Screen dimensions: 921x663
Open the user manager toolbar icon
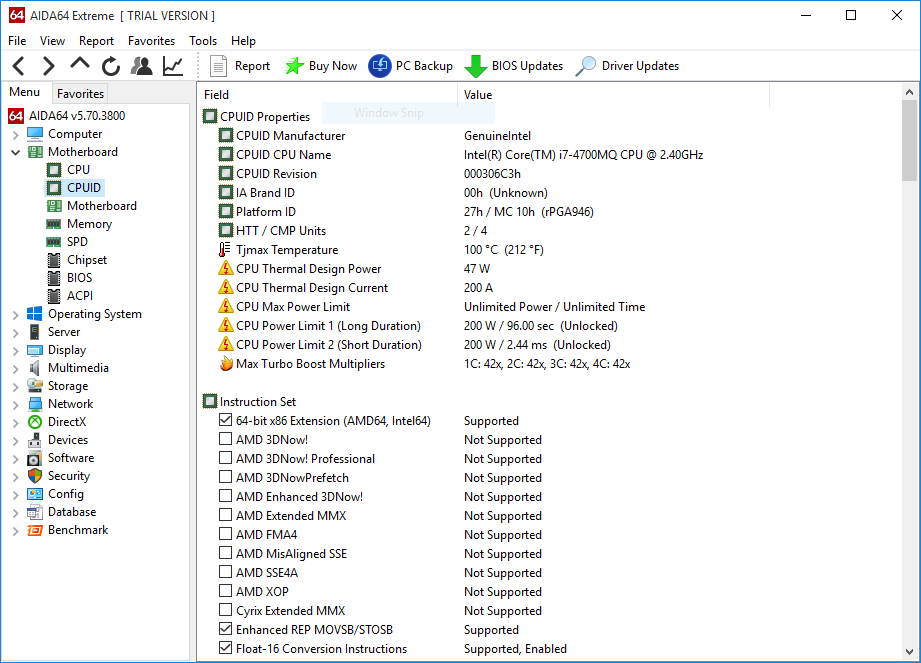pyautogui.click(x=142, y=66)
